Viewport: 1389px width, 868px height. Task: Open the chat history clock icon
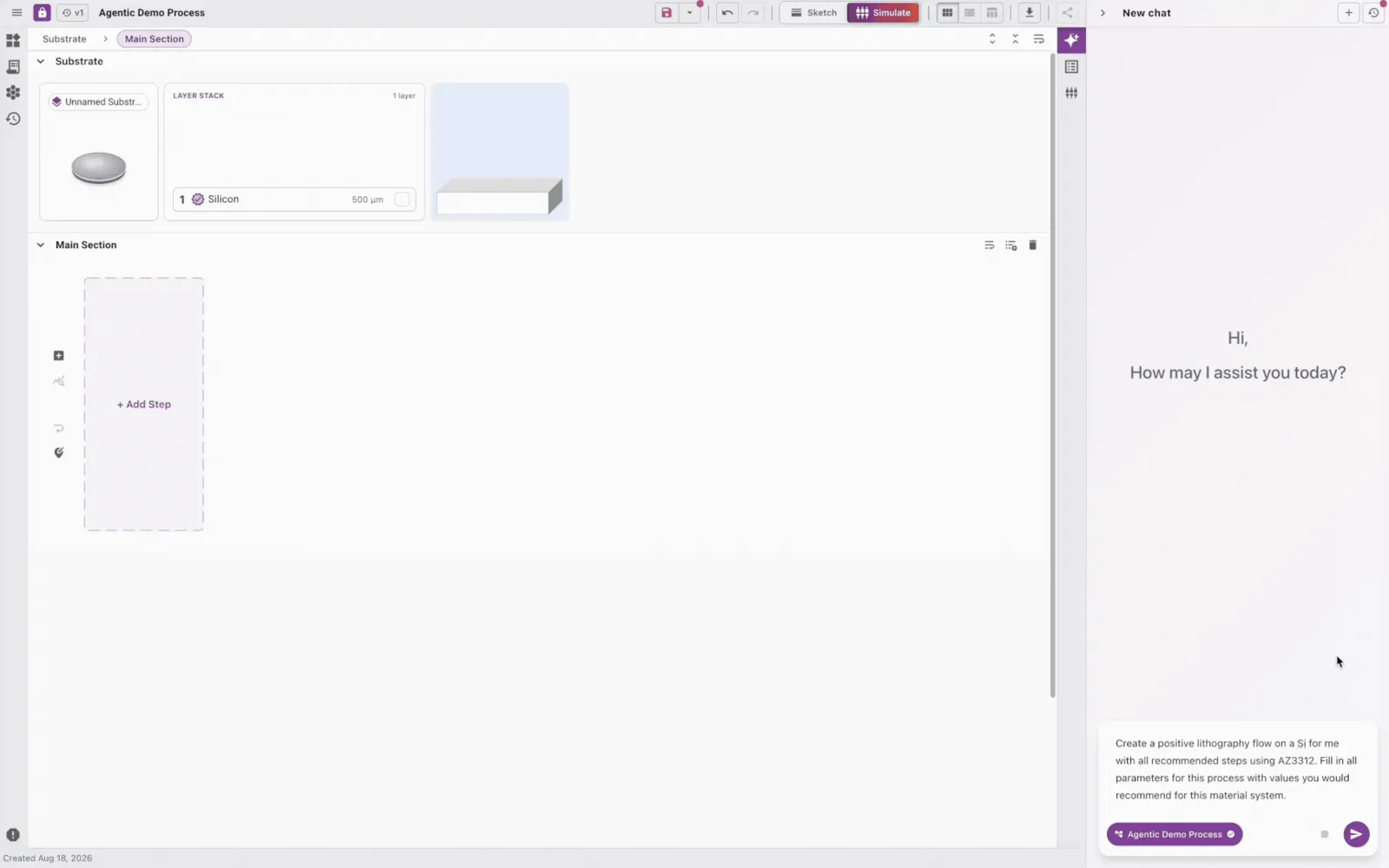point(1373,13)
